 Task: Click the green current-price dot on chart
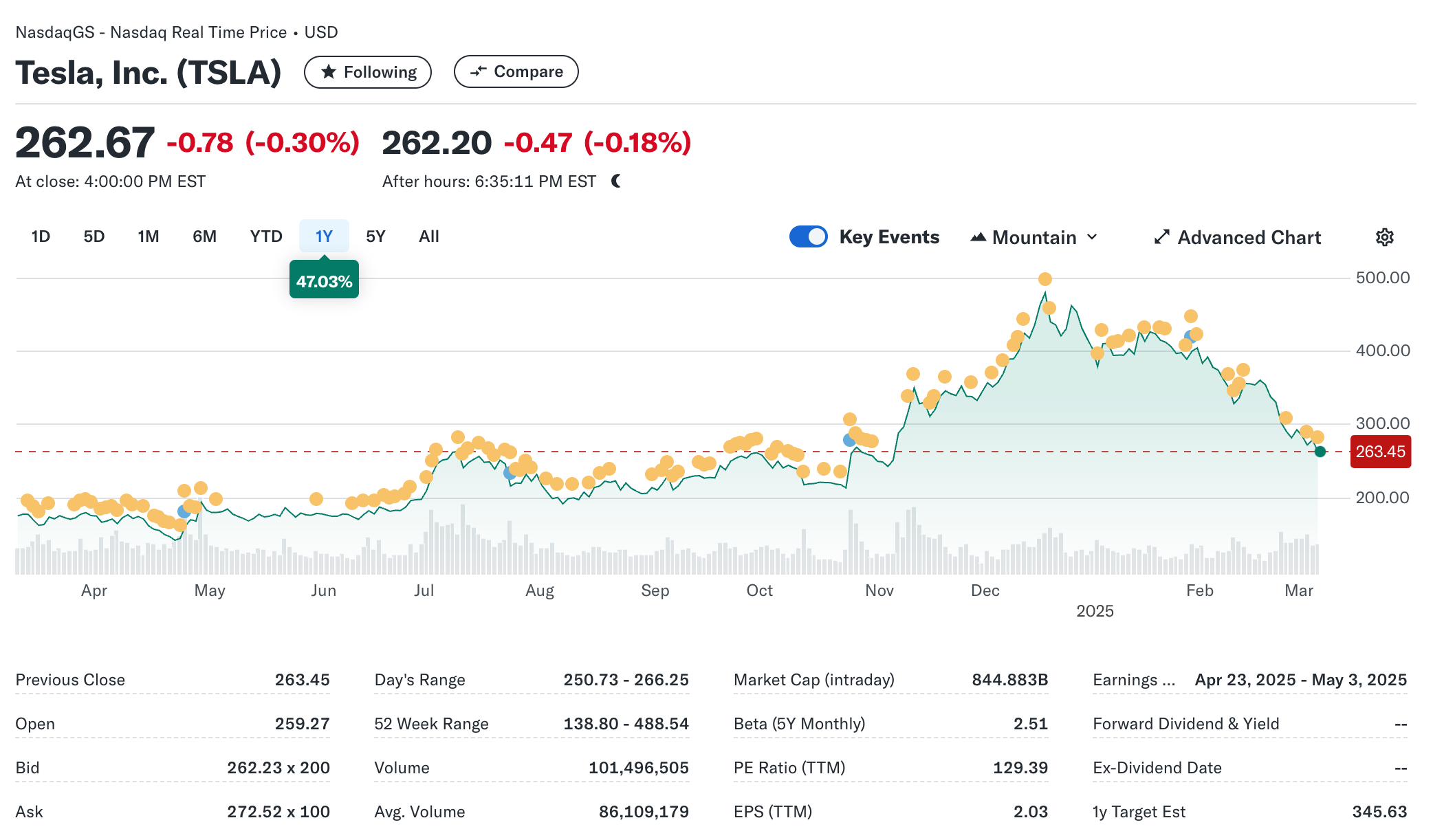click(1320, 452)
